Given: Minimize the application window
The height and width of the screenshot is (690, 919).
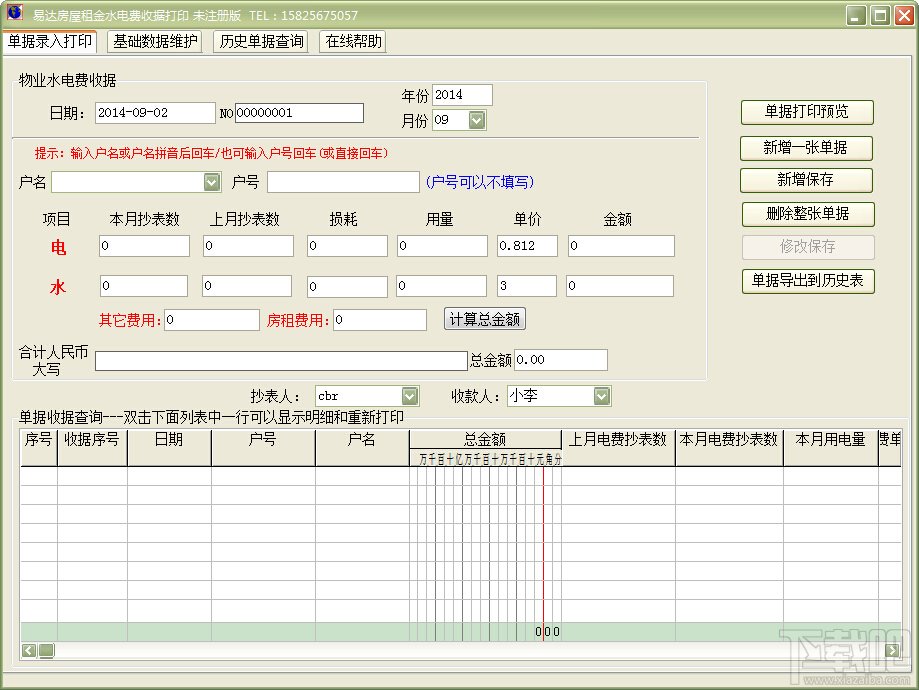Looking at the screenshot, I should click(x=856, y=15).
